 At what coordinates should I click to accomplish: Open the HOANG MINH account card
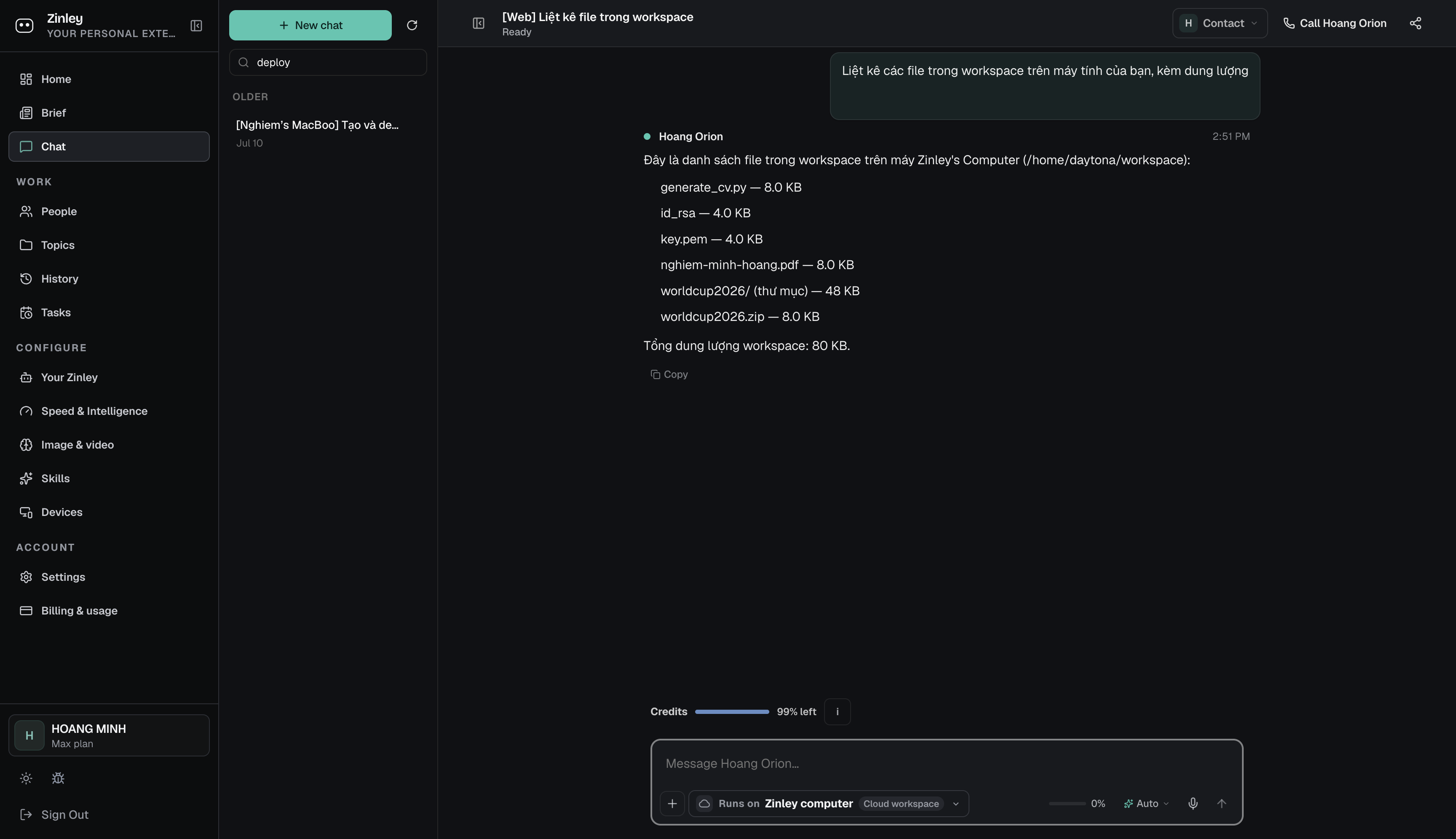click(x=109, y=735)
